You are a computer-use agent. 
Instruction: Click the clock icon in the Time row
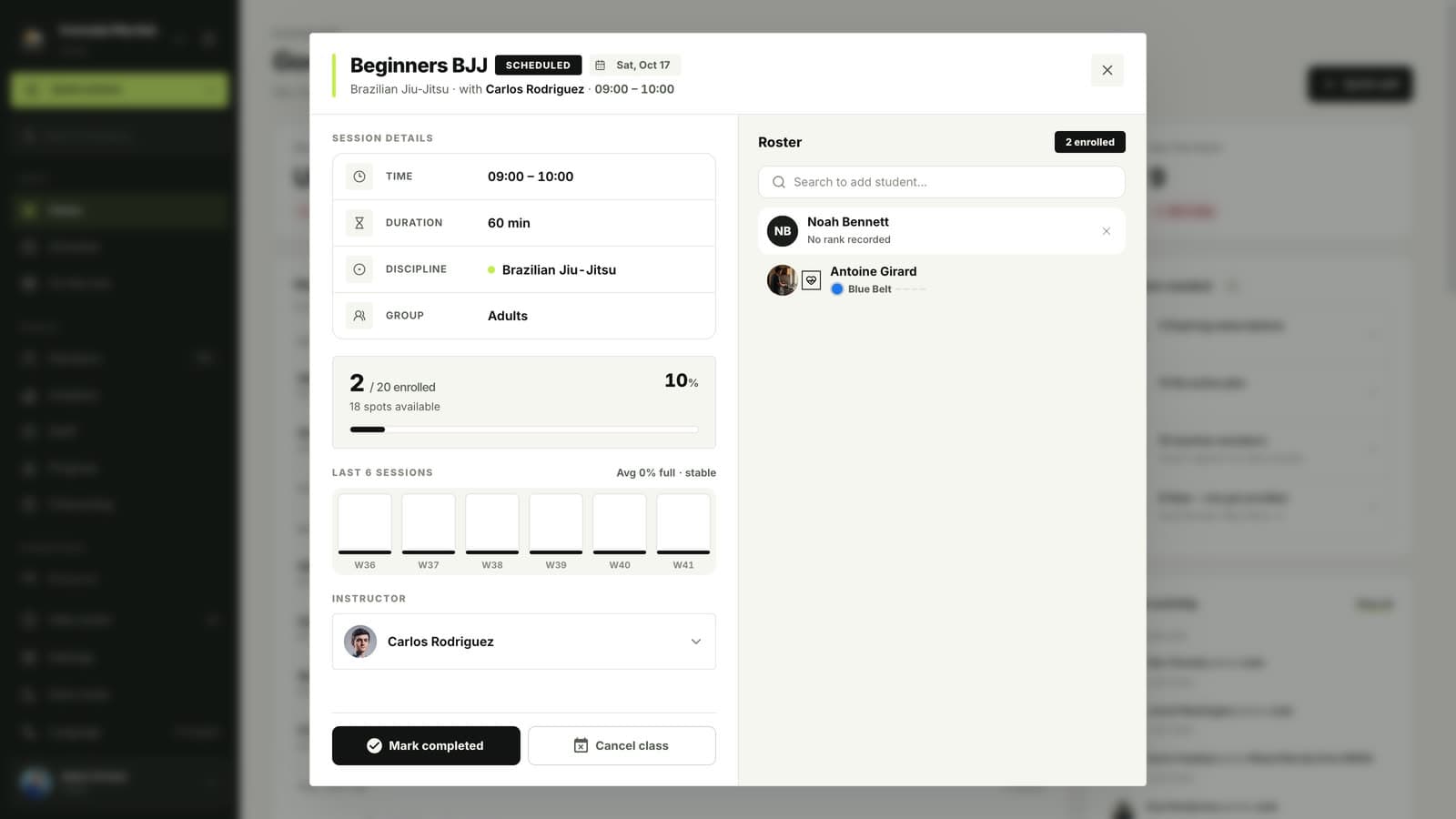pos(359,177)
